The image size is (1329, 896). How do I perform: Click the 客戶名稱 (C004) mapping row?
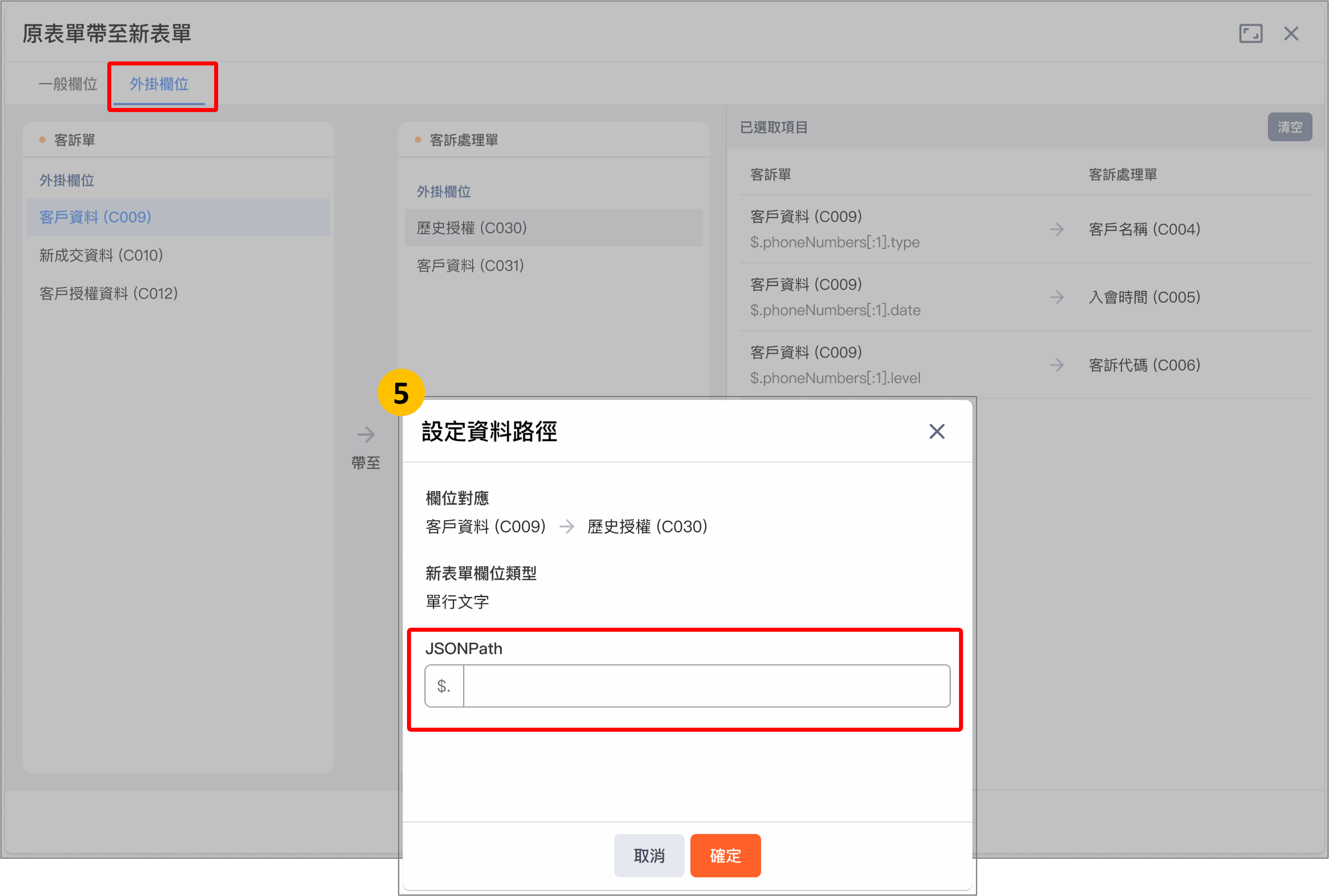click(x=1144, y=229)
